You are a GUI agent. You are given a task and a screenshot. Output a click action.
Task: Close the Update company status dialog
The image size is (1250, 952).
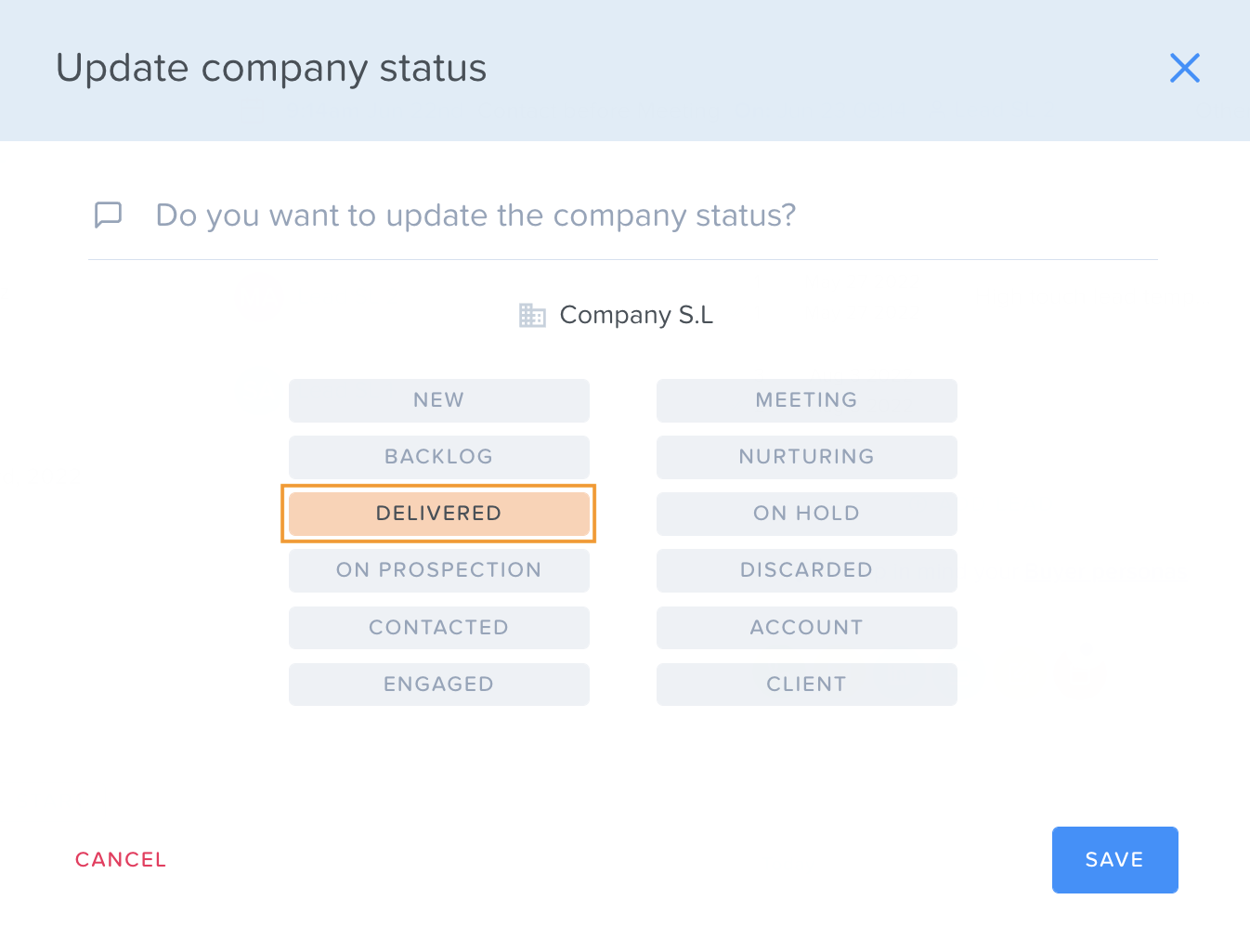1184,68
